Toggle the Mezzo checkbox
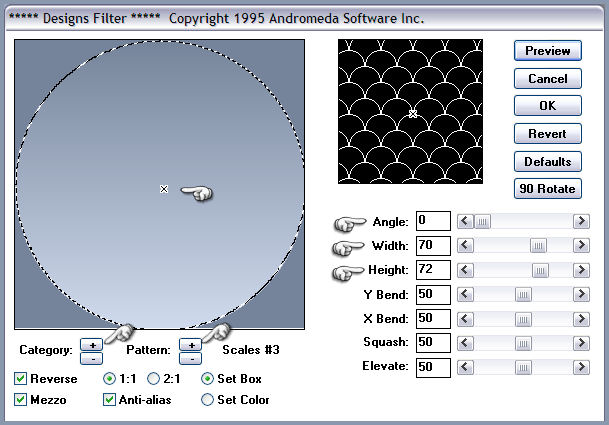The height and width of the screenshot is (425, 609). click(21, 399)
